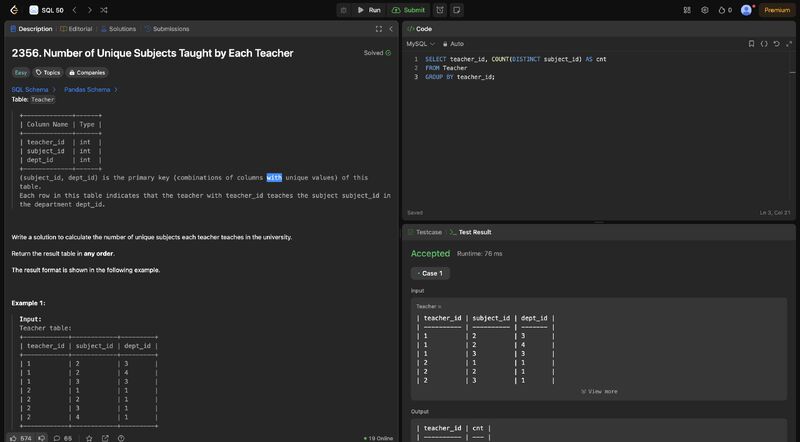
Task: Open the notes icon in top bar
Action: tap(457, 10)
